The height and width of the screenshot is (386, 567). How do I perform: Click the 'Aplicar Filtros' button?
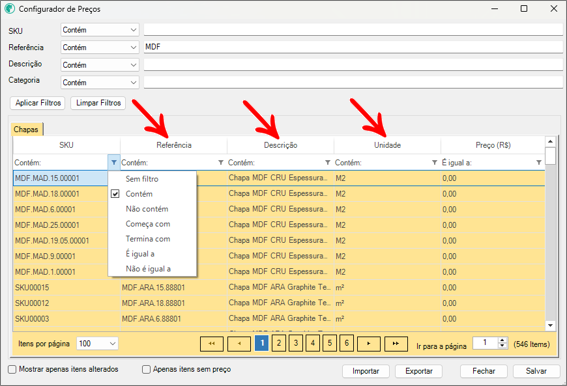click(38, 103)
